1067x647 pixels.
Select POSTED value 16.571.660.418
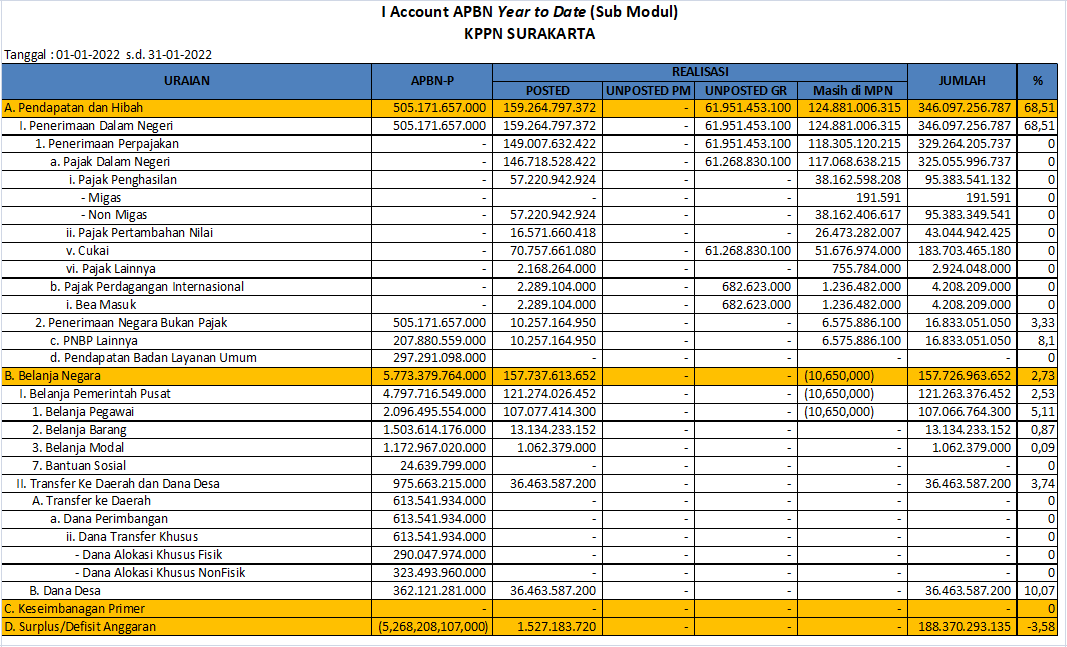coord(553,233)
